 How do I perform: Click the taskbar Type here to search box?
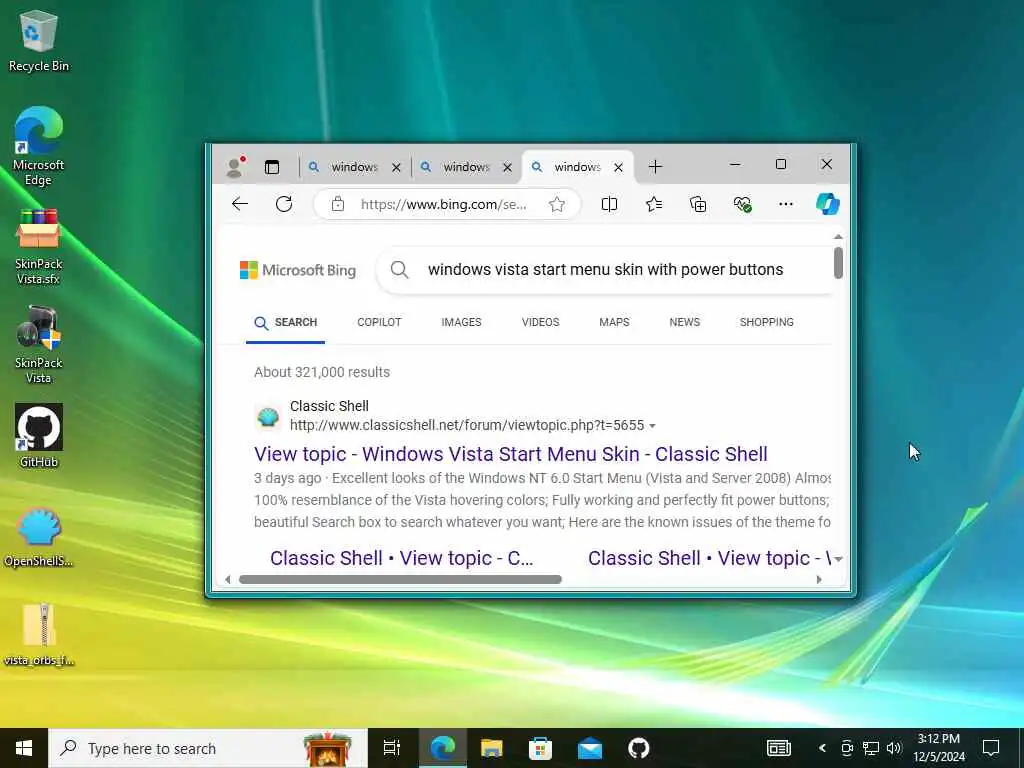coord(208,748)
